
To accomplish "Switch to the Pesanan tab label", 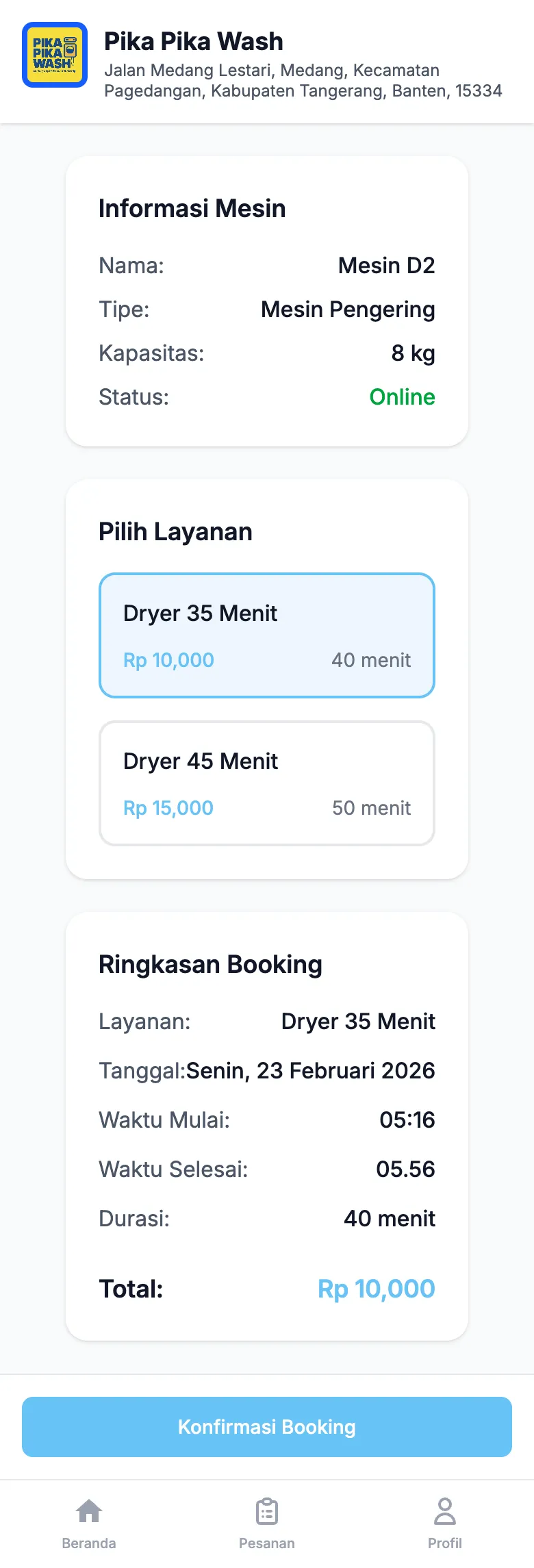I will (x=267, y=1543).
